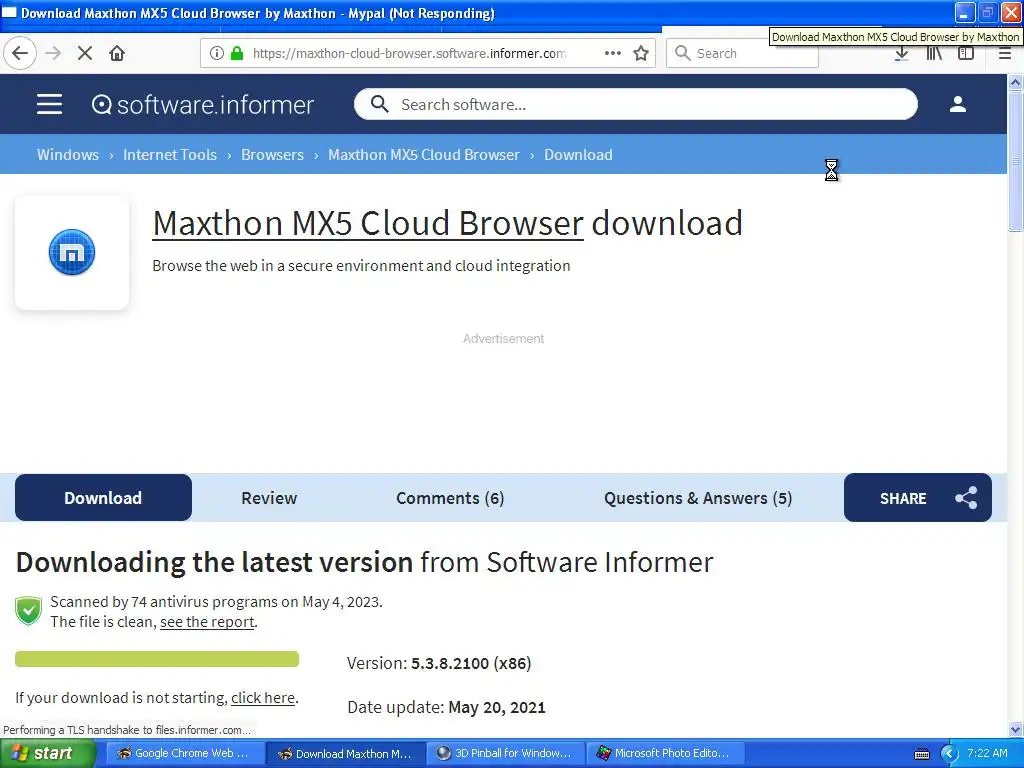Show site information via the info icon
Screen dimensions: 1024x768
click(216, 53)
